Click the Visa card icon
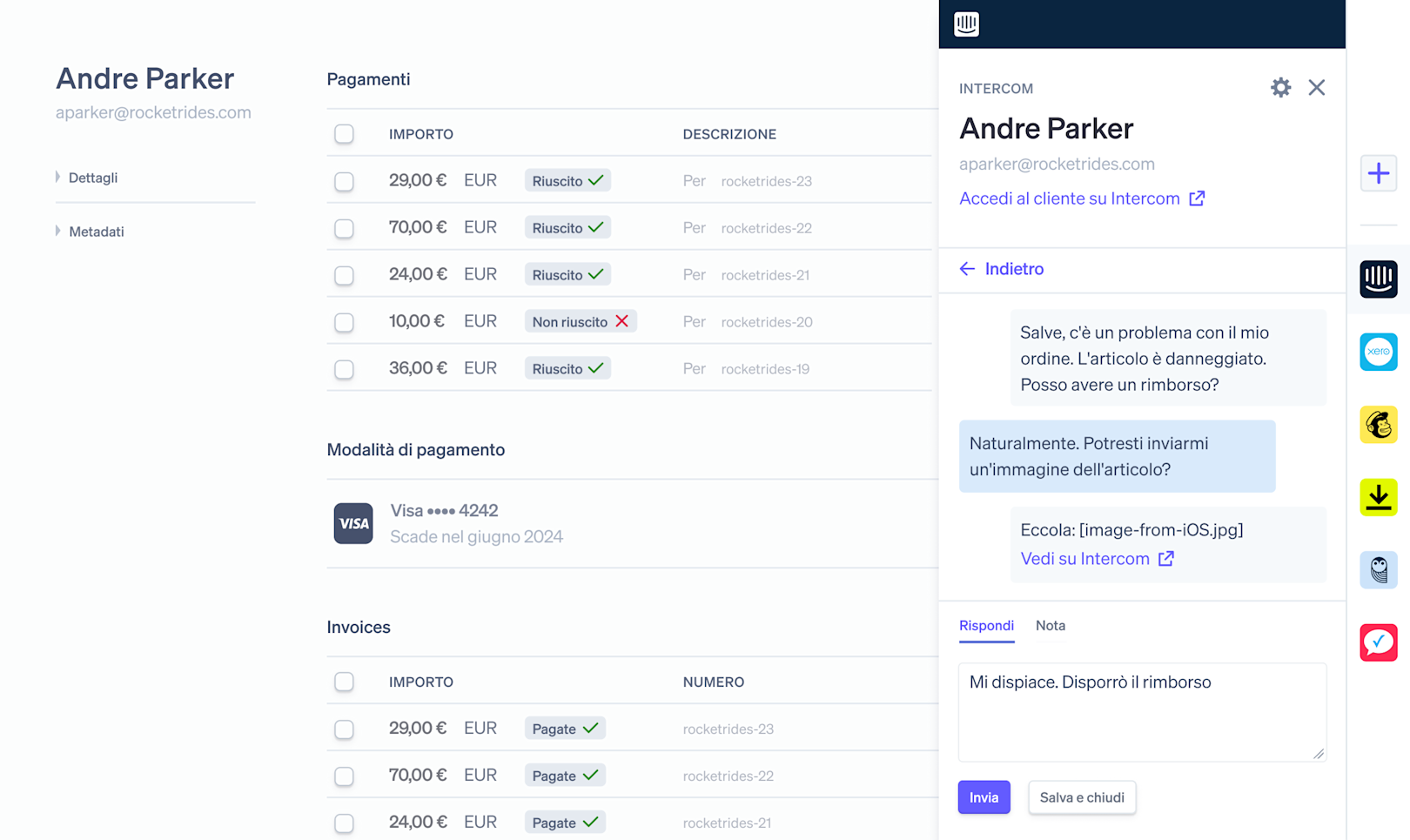The width and height of the screenshot is (1410, 840). pos(353,523)
